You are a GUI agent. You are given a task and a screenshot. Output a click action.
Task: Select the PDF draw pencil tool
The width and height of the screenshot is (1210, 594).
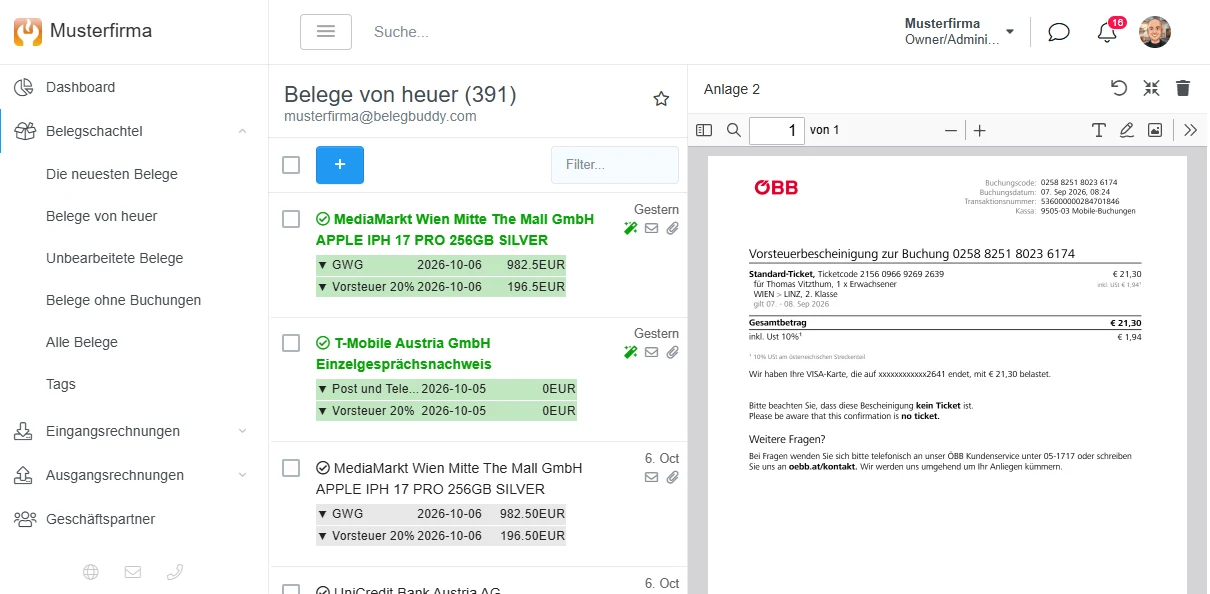pyautogui.click(x=1127, y=130)
